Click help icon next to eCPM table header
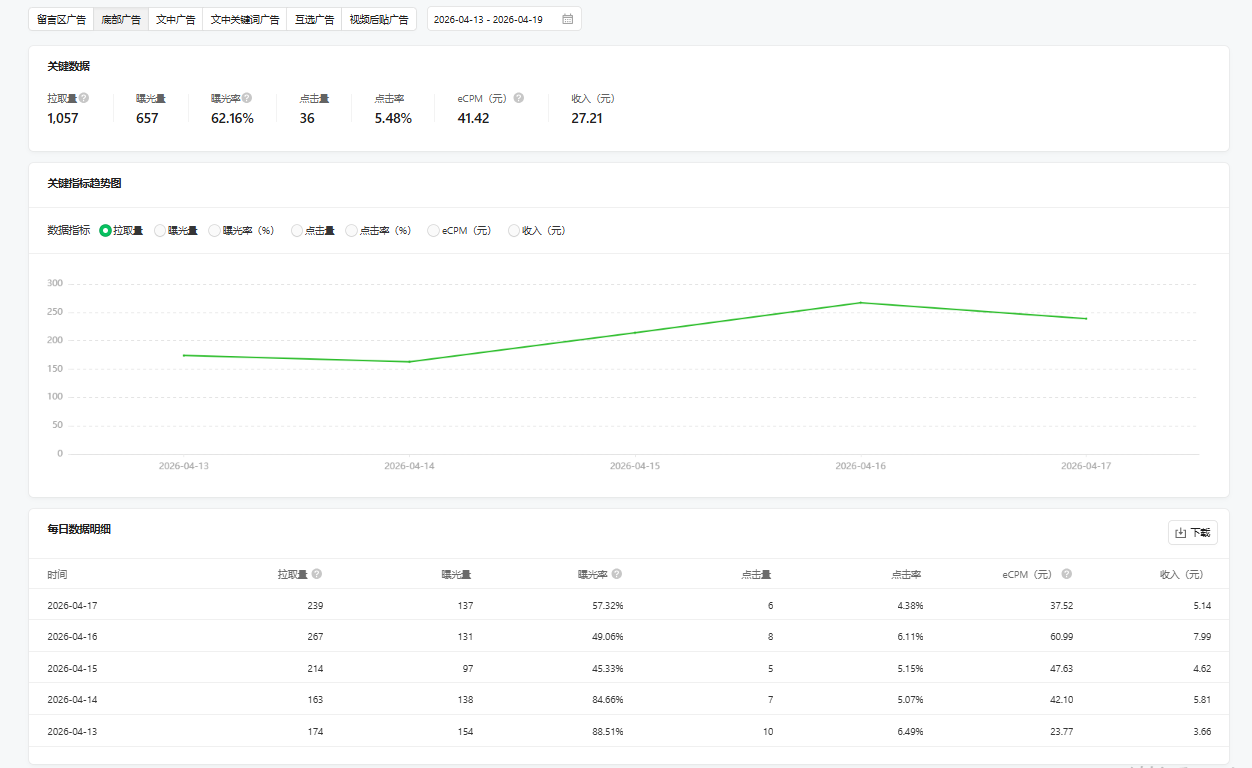The image size is (1252, 768). click(1067, 574)
